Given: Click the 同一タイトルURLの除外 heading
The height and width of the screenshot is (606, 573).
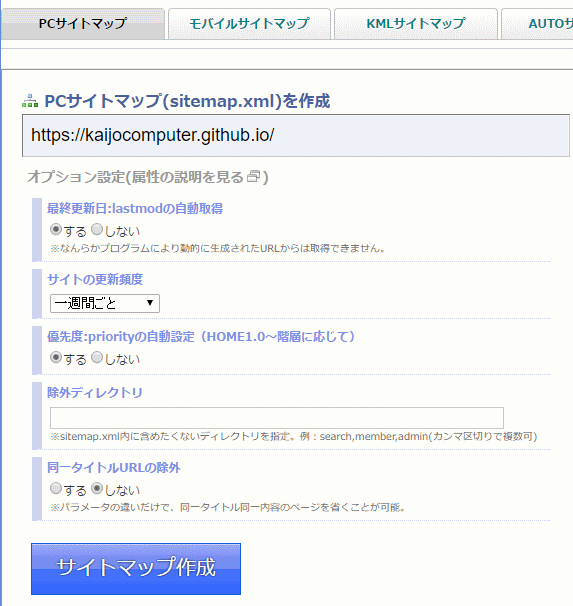Looking at the screenshot, I should point(114,468).
